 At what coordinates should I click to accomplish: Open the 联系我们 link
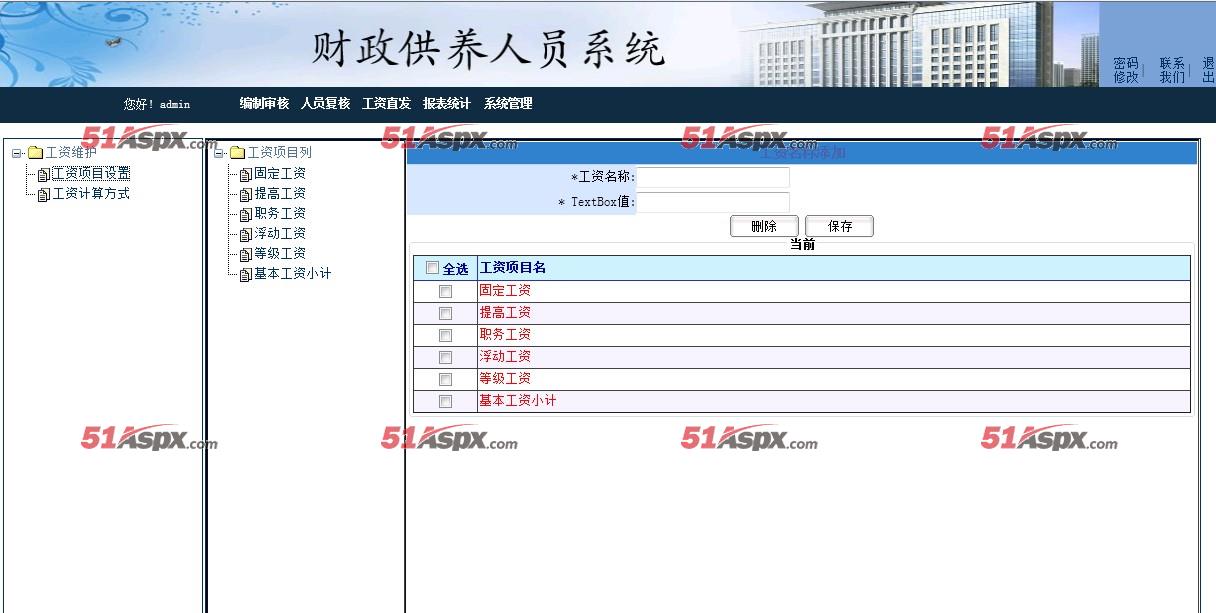(x=1172, y=70)
